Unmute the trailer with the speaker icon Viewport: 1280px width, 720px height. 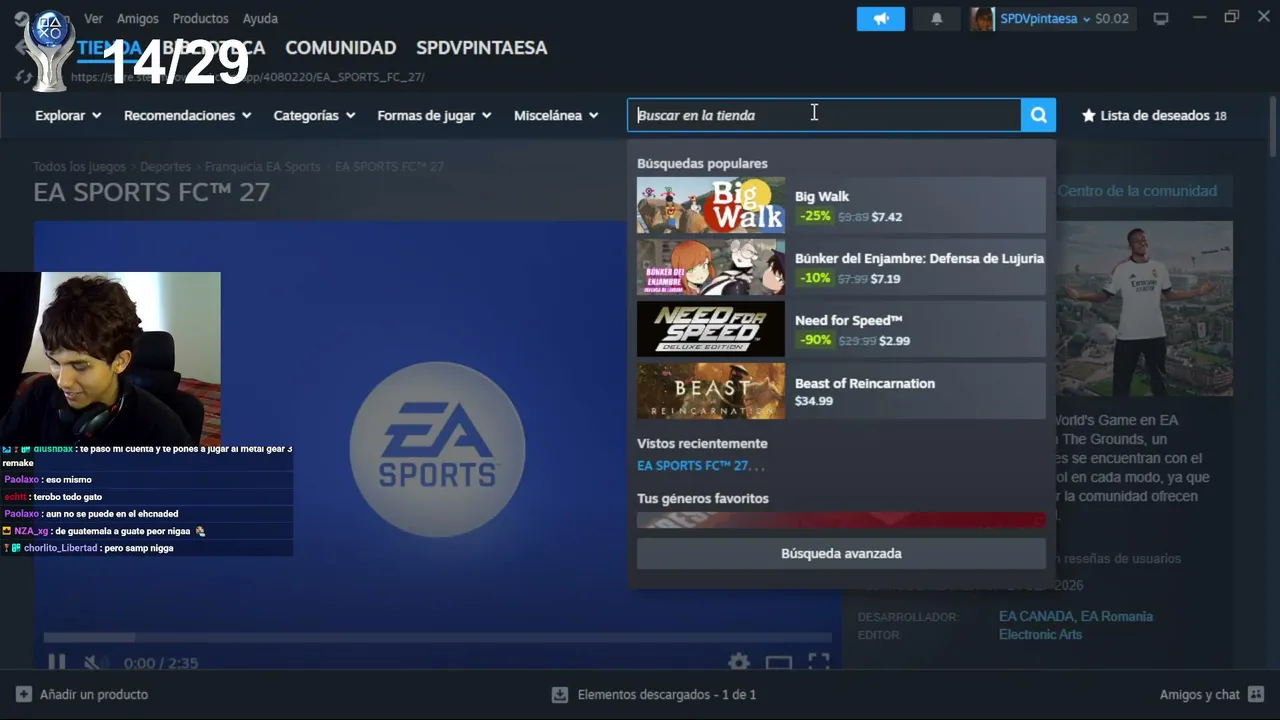pyautogui.click(x=94, y=662)
